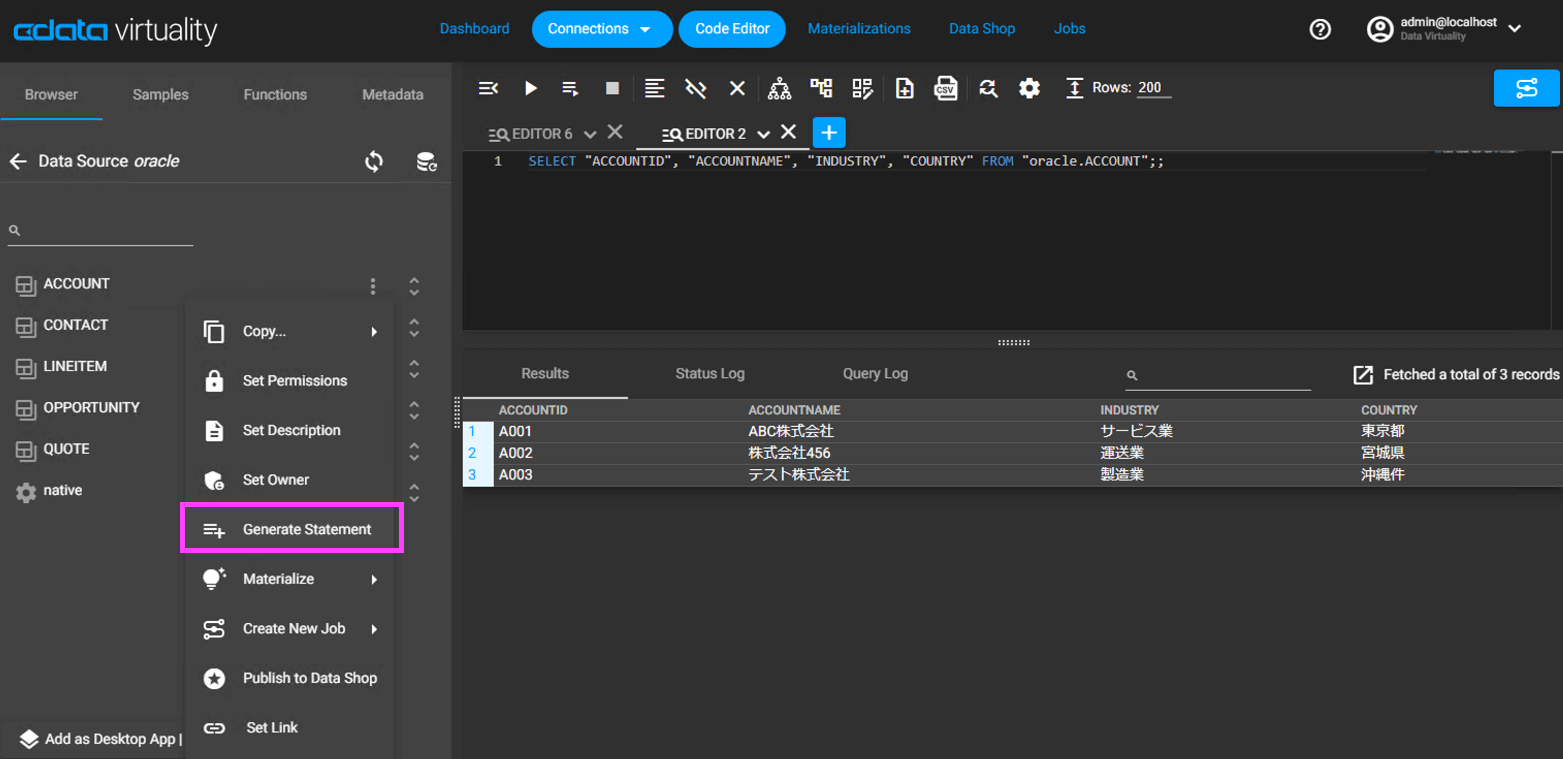The width and height of the screenshot is (1563, 759).
Task: Switch to the Query Log tab
Action: tap(875, 374)
